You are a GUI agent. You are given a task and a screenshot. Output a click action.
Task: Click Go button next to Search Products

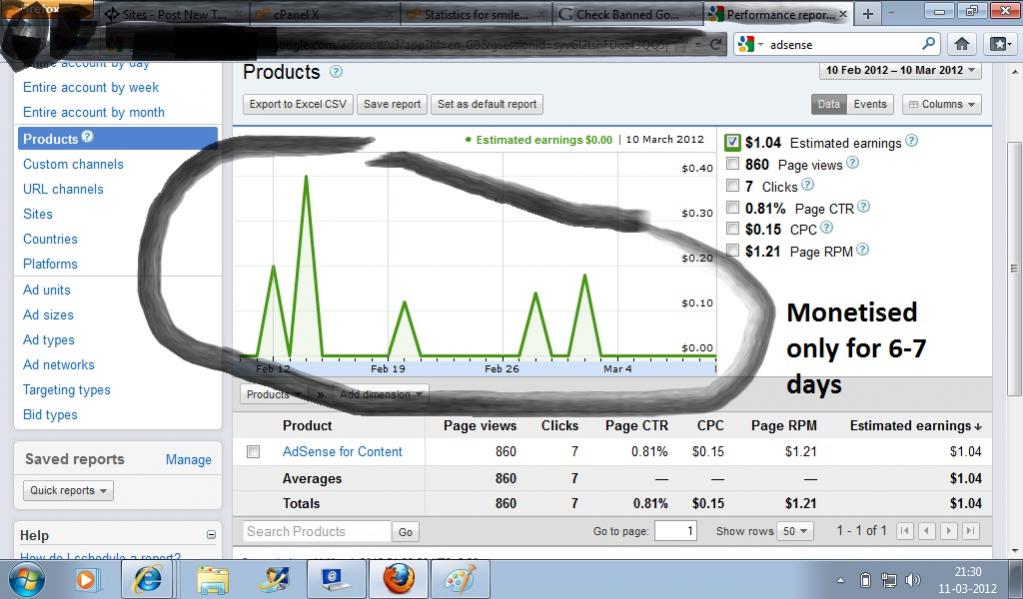click(405, 532)
